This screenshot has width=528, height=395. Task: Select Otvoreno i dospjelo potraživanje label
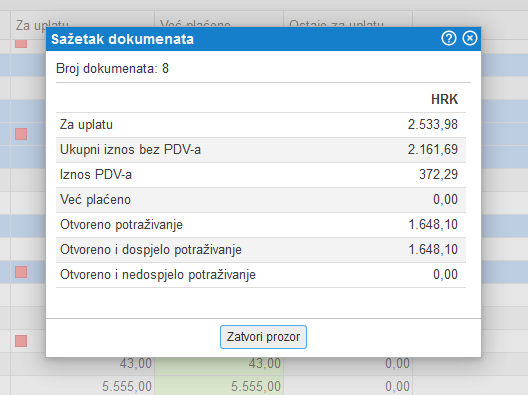pyautogui.click(x=151, y=250)
